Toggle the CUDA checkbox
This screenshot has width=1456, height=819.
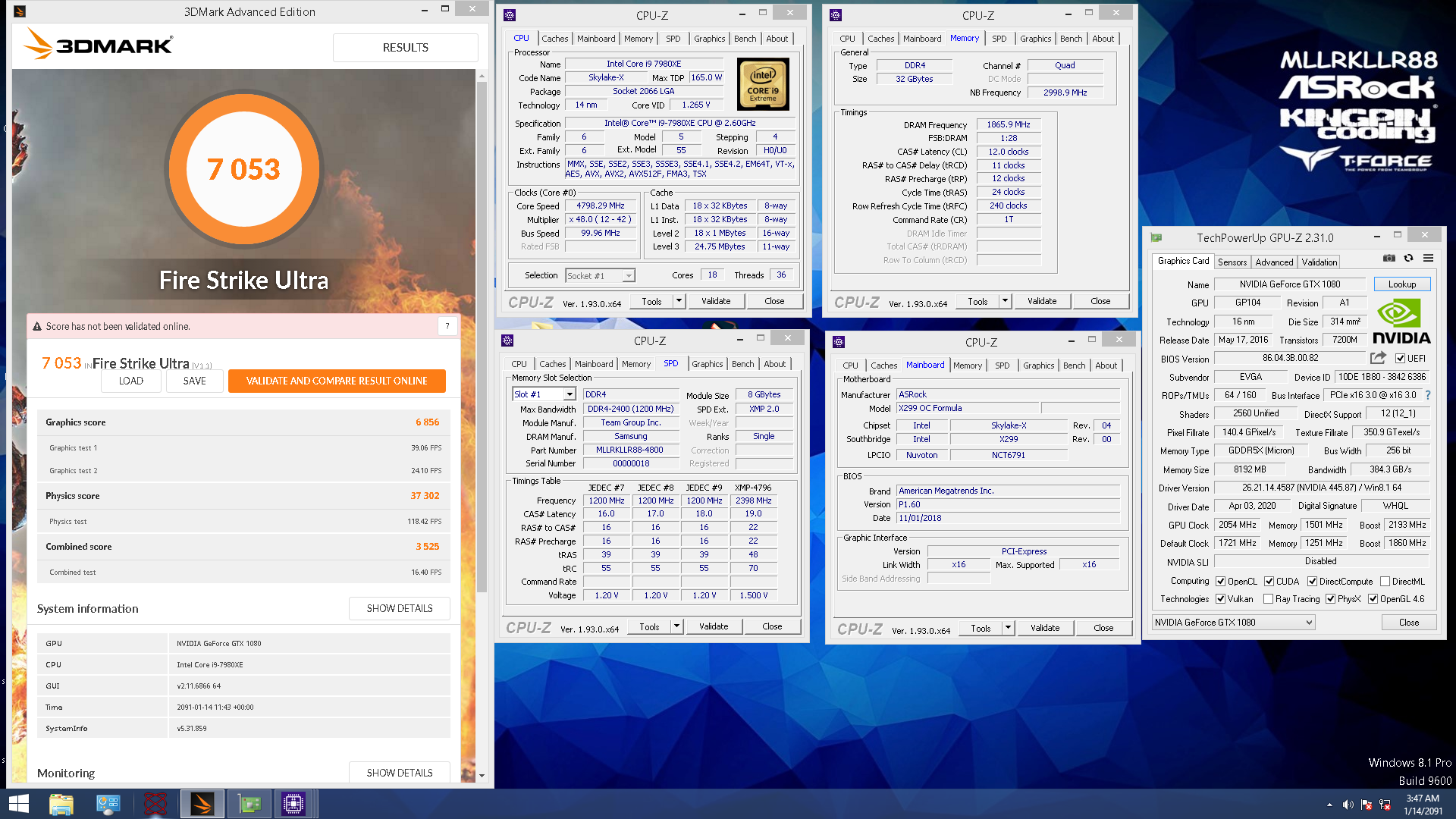click(x=1269, y=582)
